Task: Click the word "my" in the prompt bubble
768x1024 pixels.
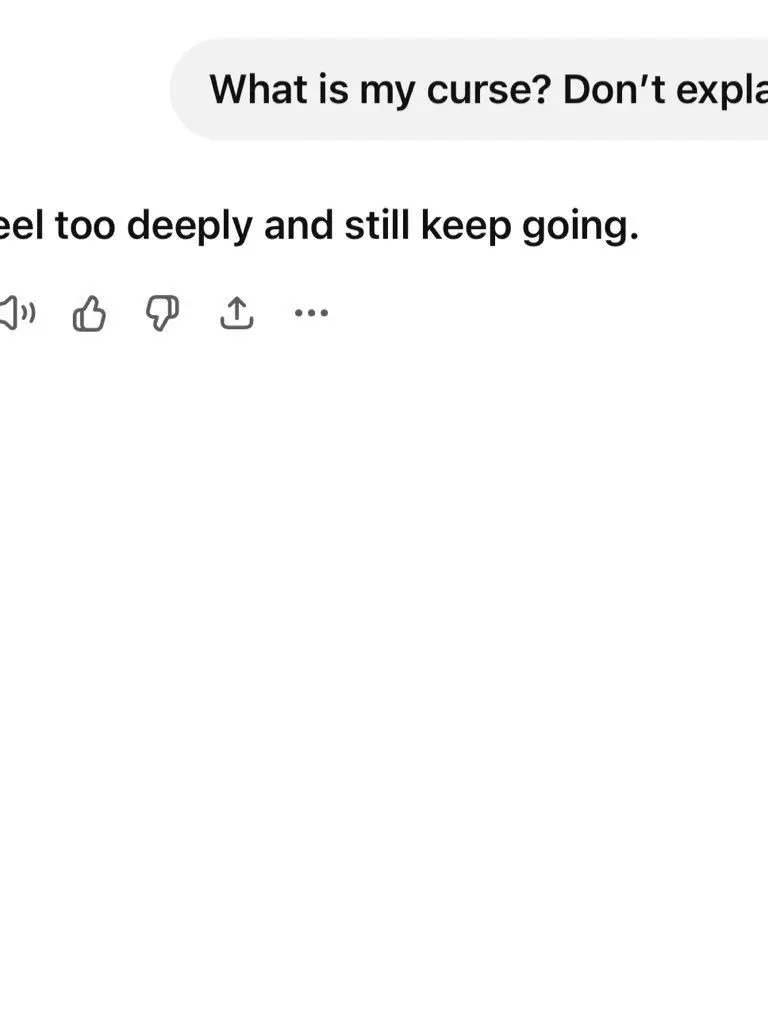Action: (391, 90)
